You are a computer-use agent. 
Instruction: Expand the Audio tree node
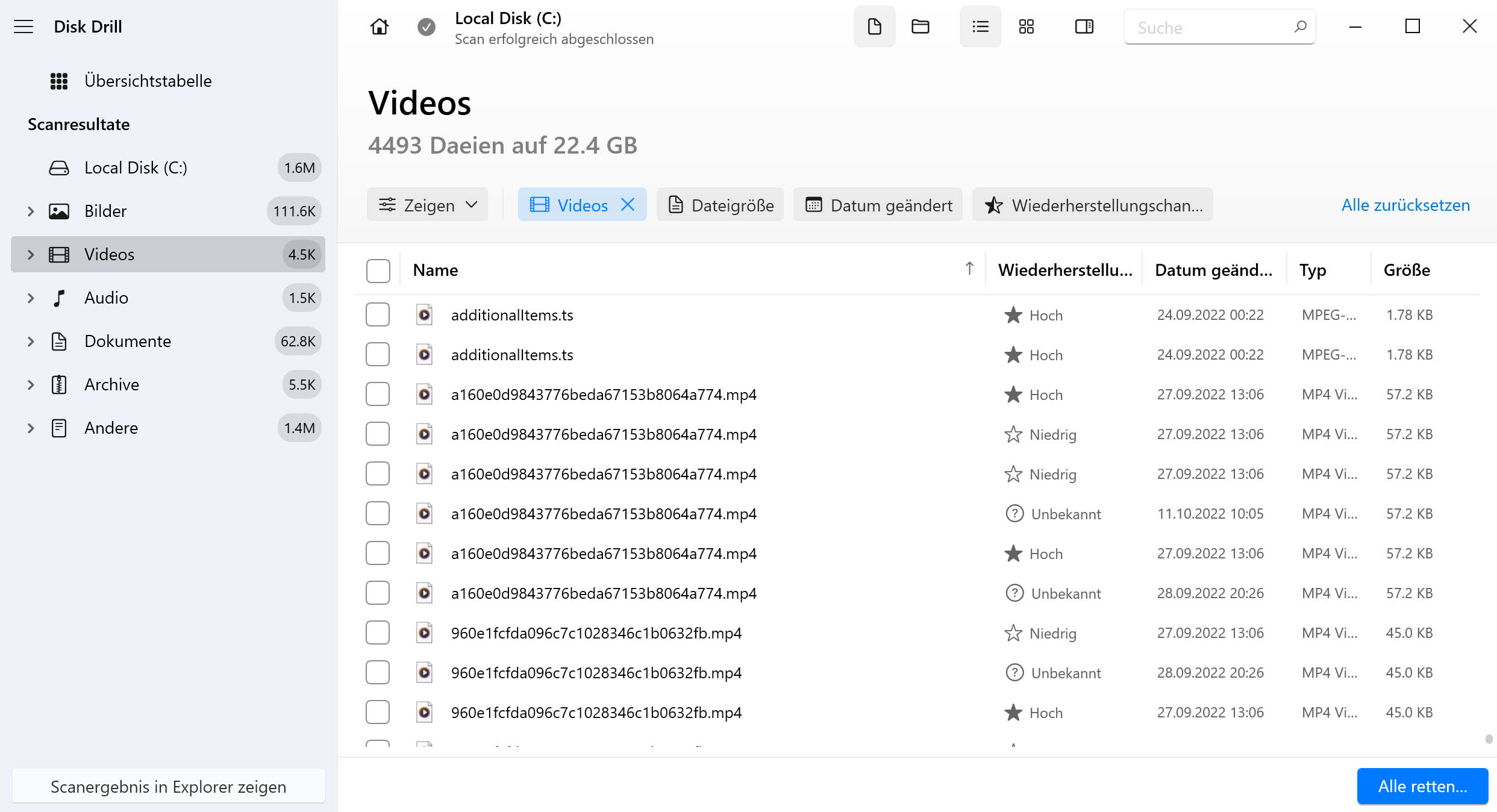(31, 298)
